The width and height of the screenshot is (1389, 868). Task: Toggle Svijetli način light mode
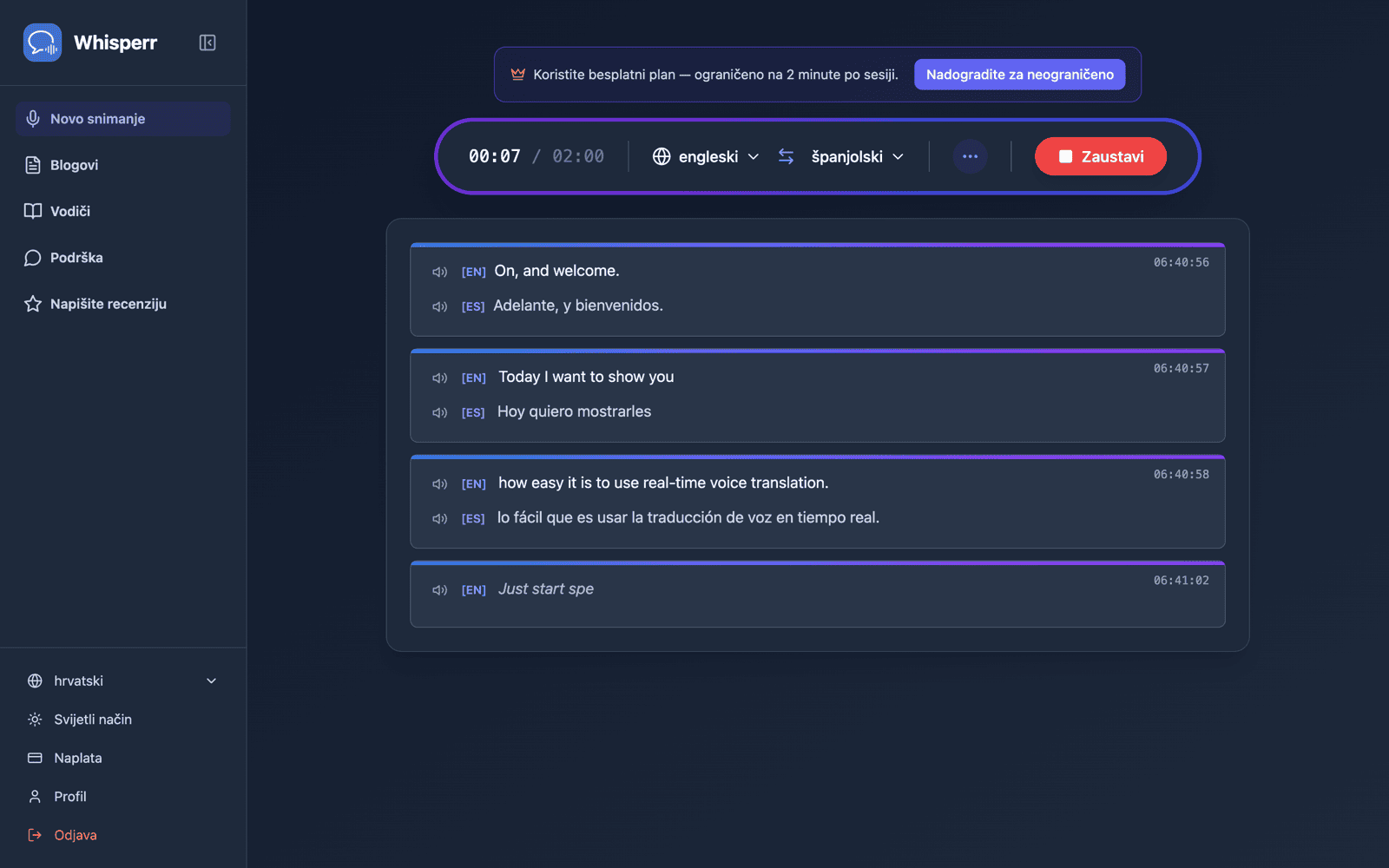(x=122, y=720)
